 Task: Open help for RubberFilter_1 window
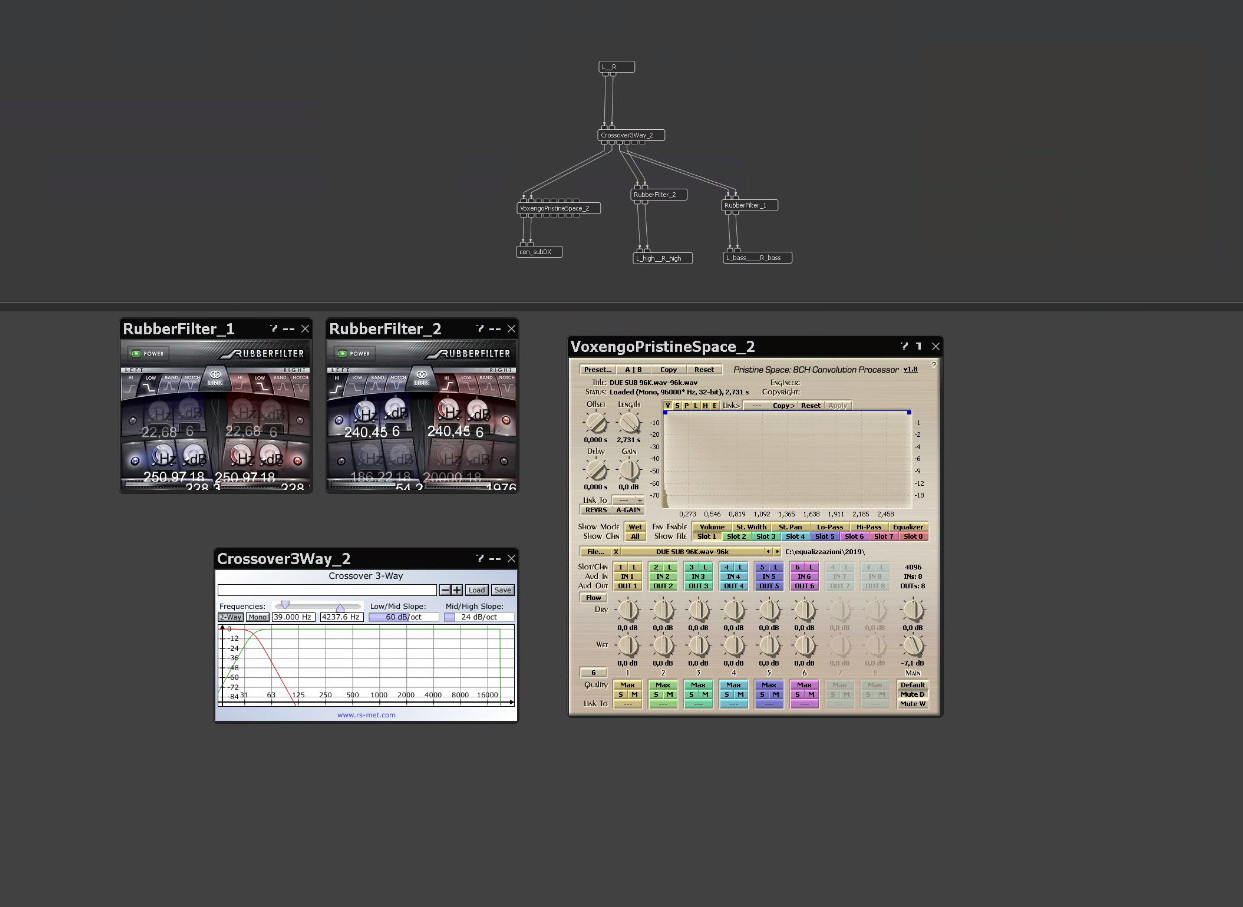pos(273,328)
